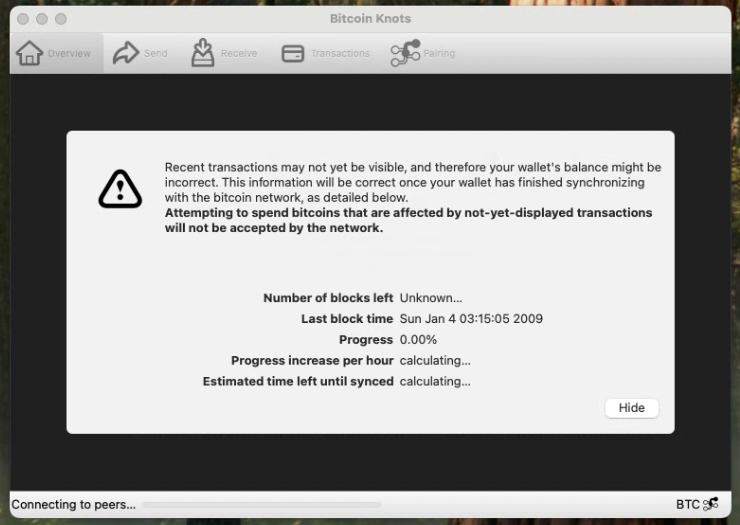This screenshot has width=740, height=525.
Task: Close the Bitcoin Knots window
Action: point(23,19)
